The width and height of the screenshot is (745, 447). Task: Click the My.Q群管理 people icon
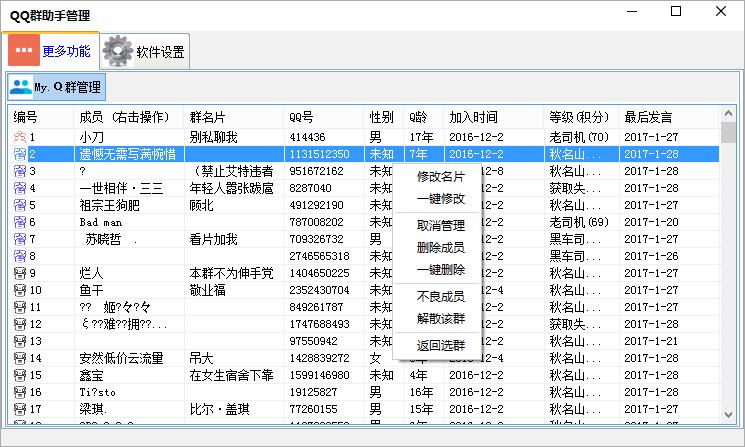tap(20, 86)
